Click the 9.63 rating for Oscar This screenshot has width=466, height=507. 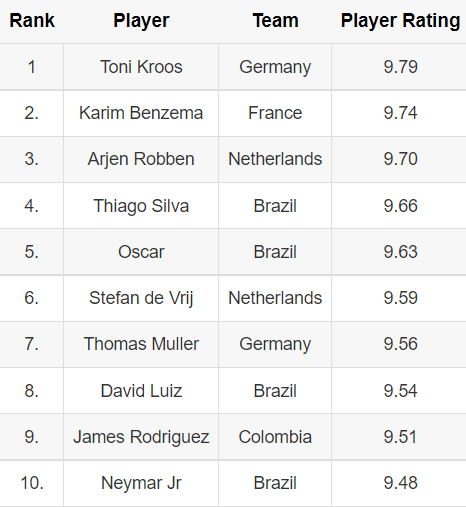click(x=400, y=252)
